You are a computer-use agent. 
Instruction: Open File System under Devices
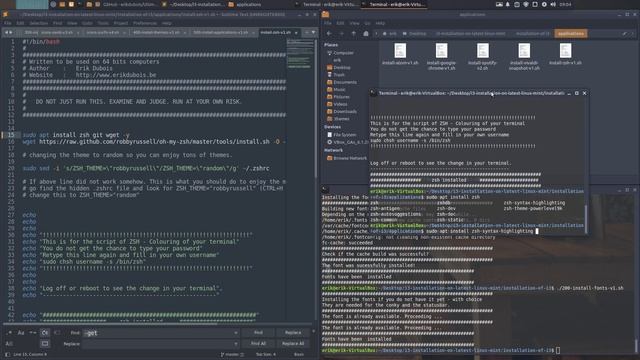point(341,134)
